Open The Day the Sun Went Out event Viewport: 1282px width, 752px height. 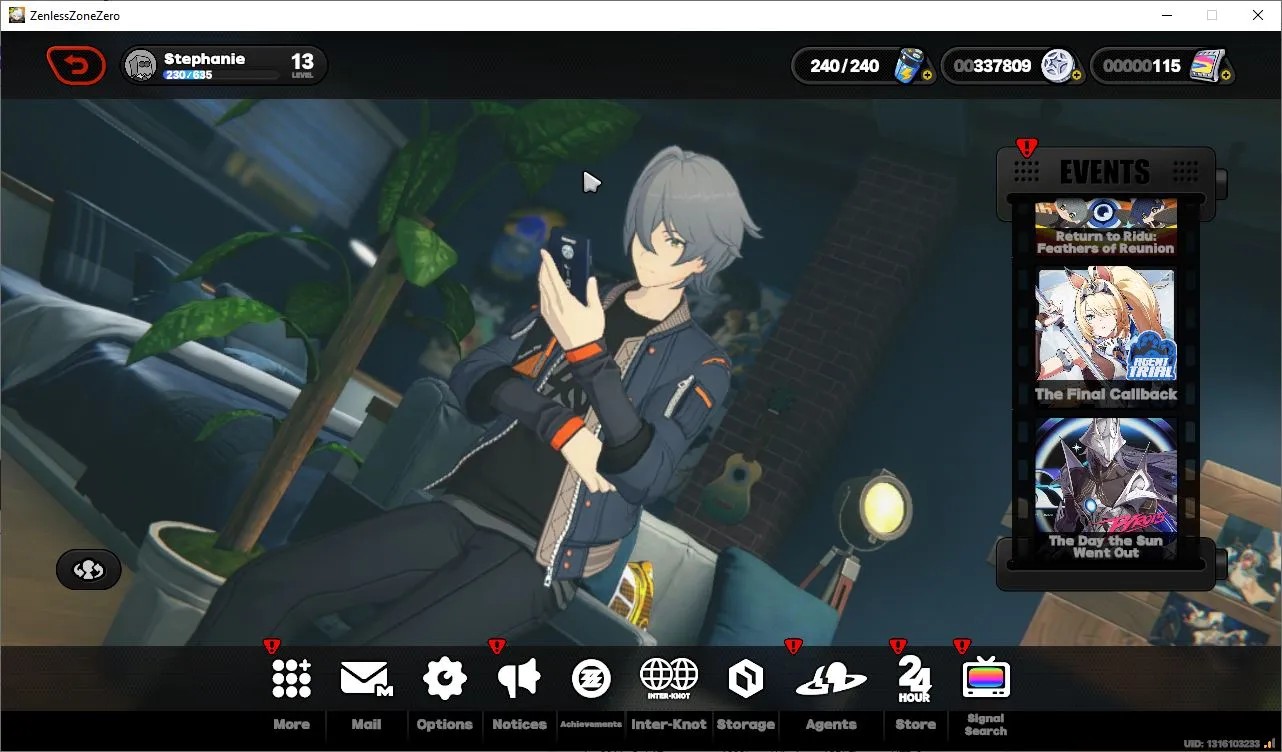point(1105,489)
